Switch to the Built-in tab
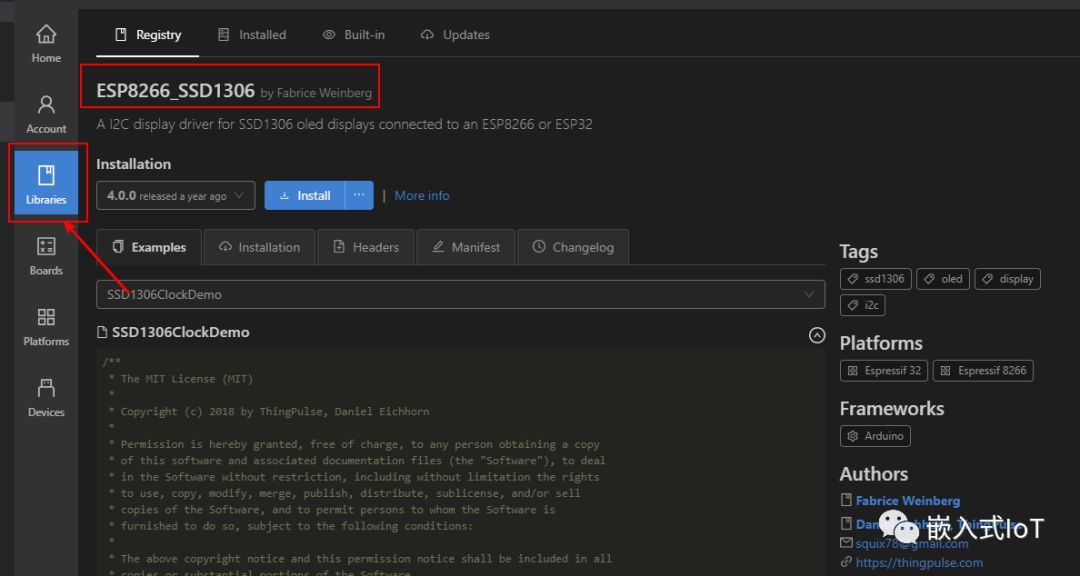This screenshot has width=1080, height=576. point(353,35)
